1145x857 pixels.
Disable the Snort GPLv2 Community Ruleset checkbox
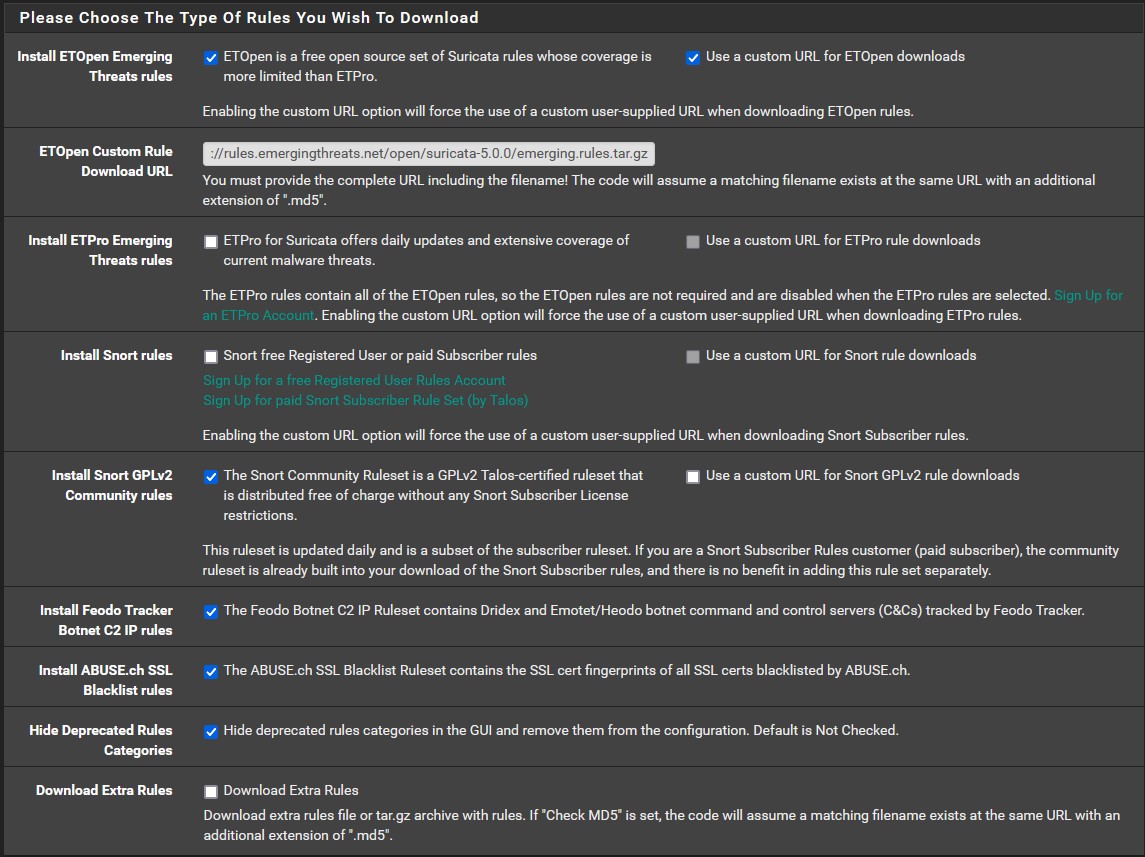coord(211,476)
